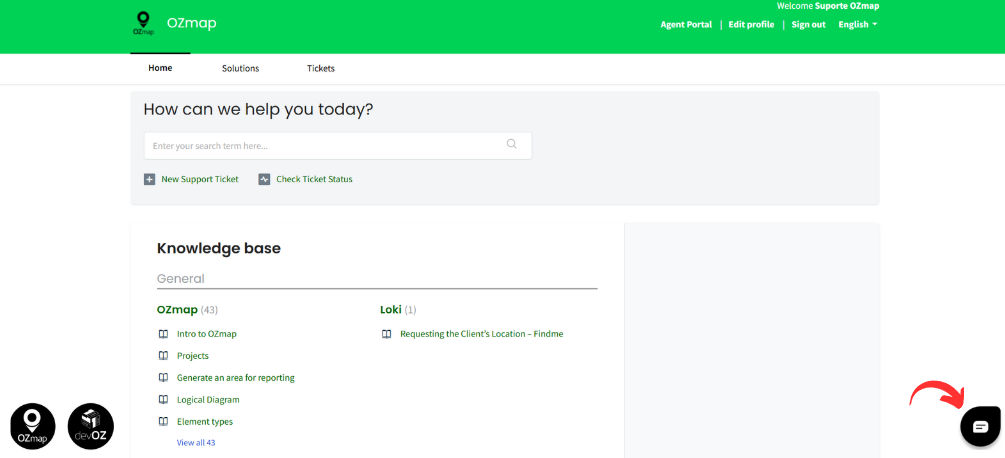Click New Support Ticket link
This screenshot has height=458, width=1005.
(199, 179)
